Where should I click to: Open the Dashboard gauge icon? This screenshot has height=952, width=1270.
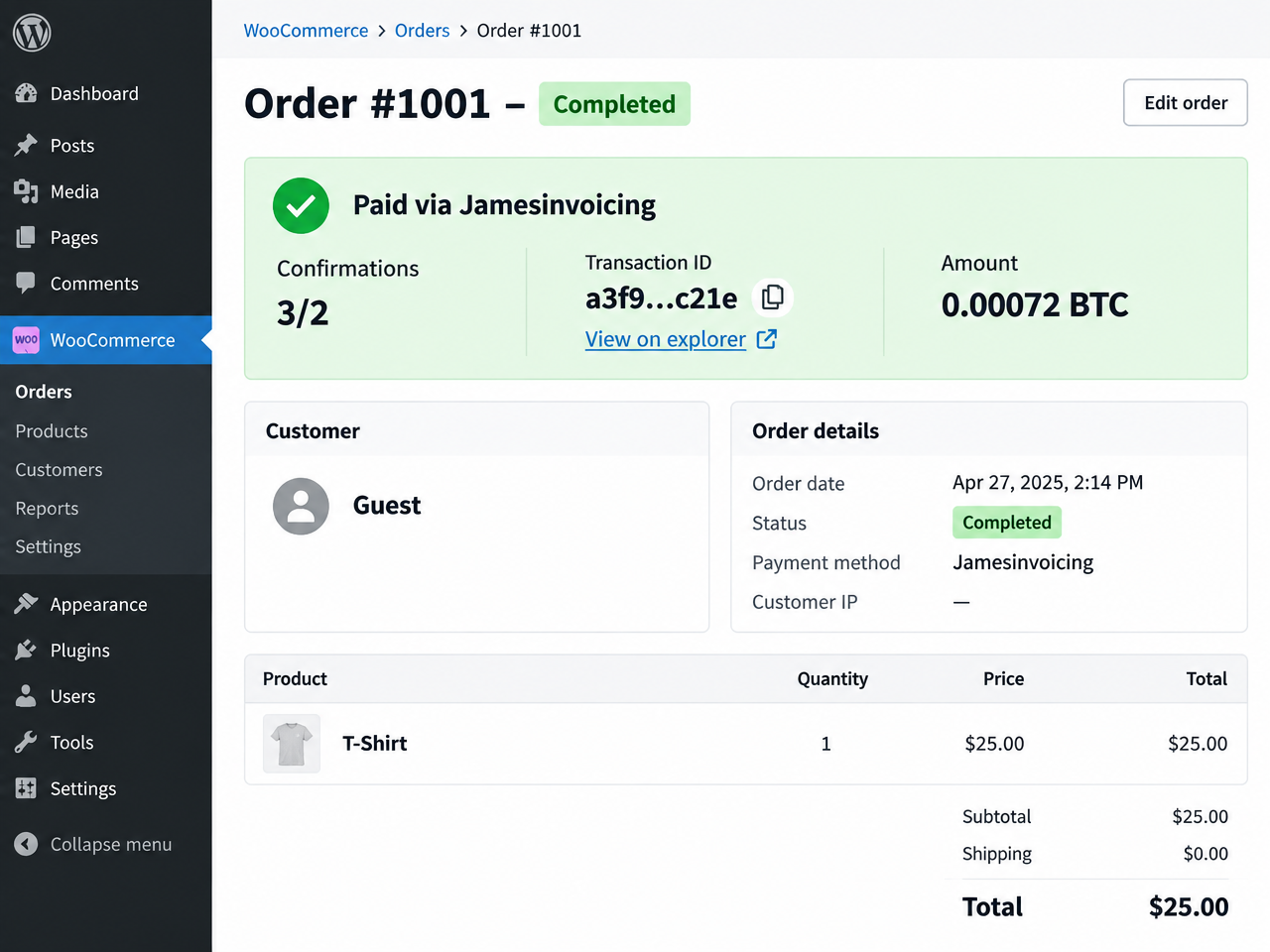(x=26, y=93)
